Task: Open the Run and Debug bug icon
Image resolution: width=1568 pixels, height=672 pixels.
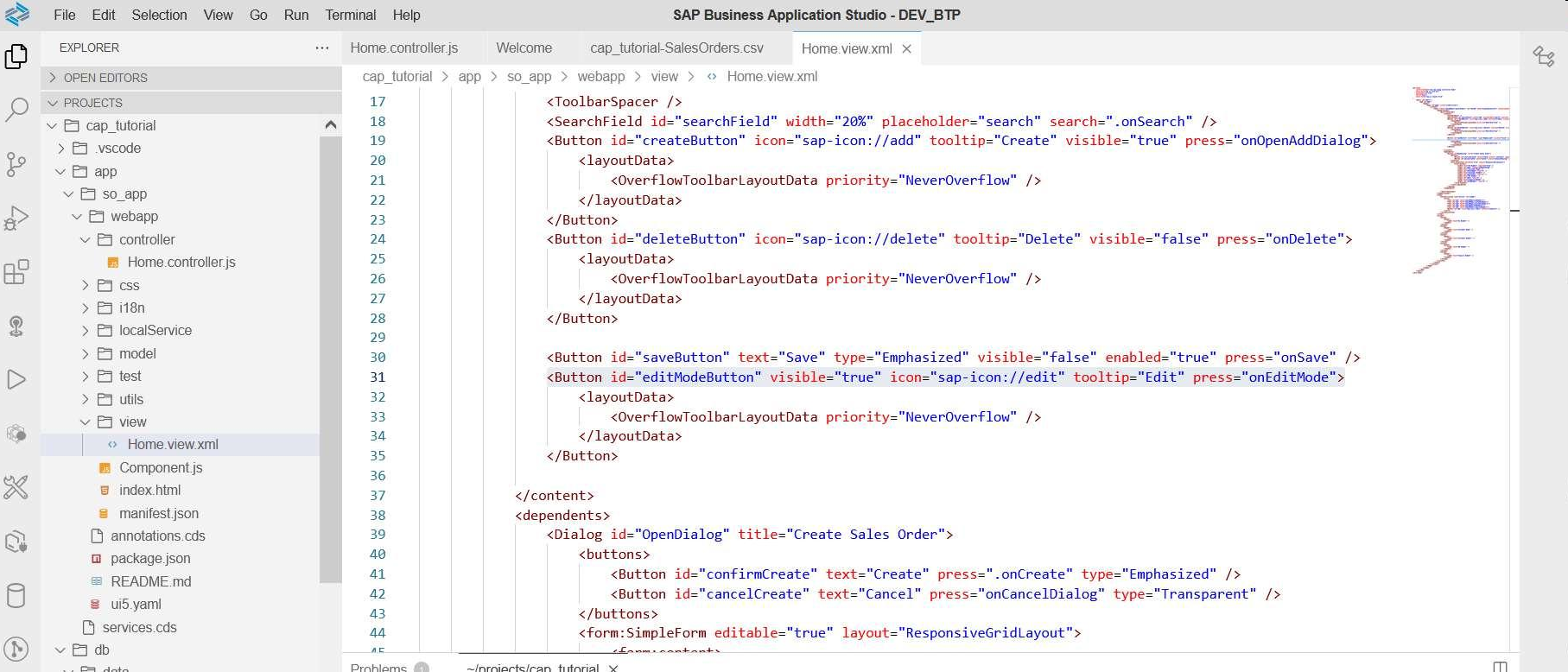Action: (16, 219)
